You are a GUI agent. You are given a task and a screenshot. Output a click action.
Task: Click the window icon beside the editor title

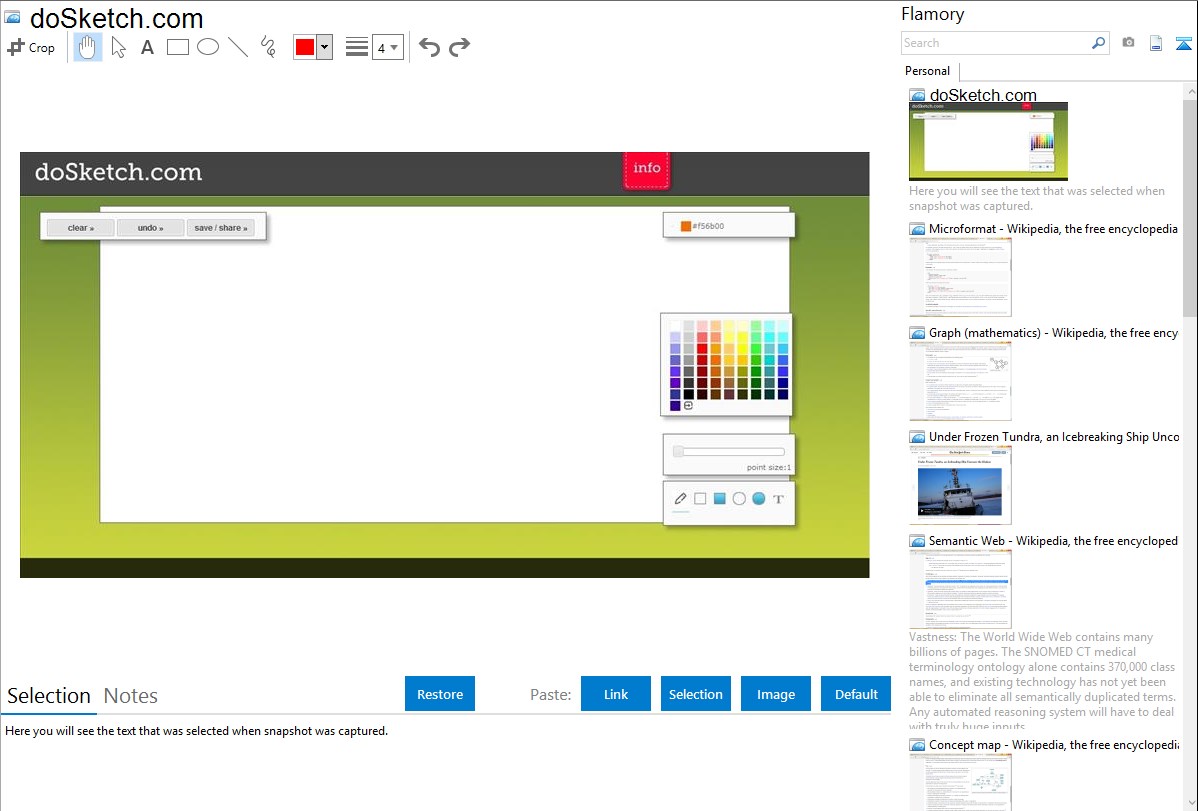tap(12, 17)
